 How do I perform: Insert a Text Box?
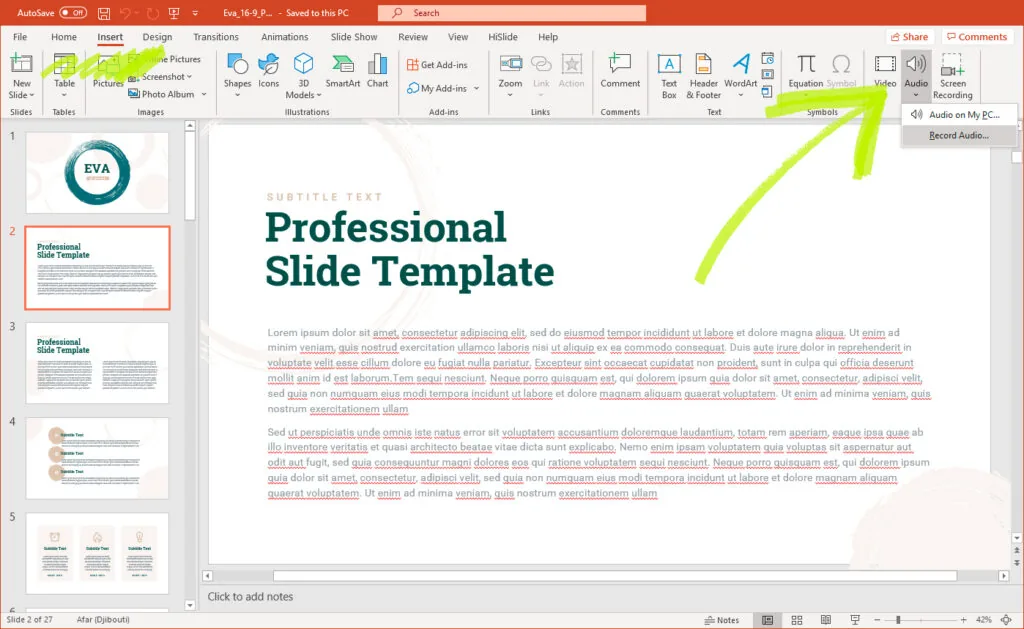pyautogui.click(x=669, y=76)
